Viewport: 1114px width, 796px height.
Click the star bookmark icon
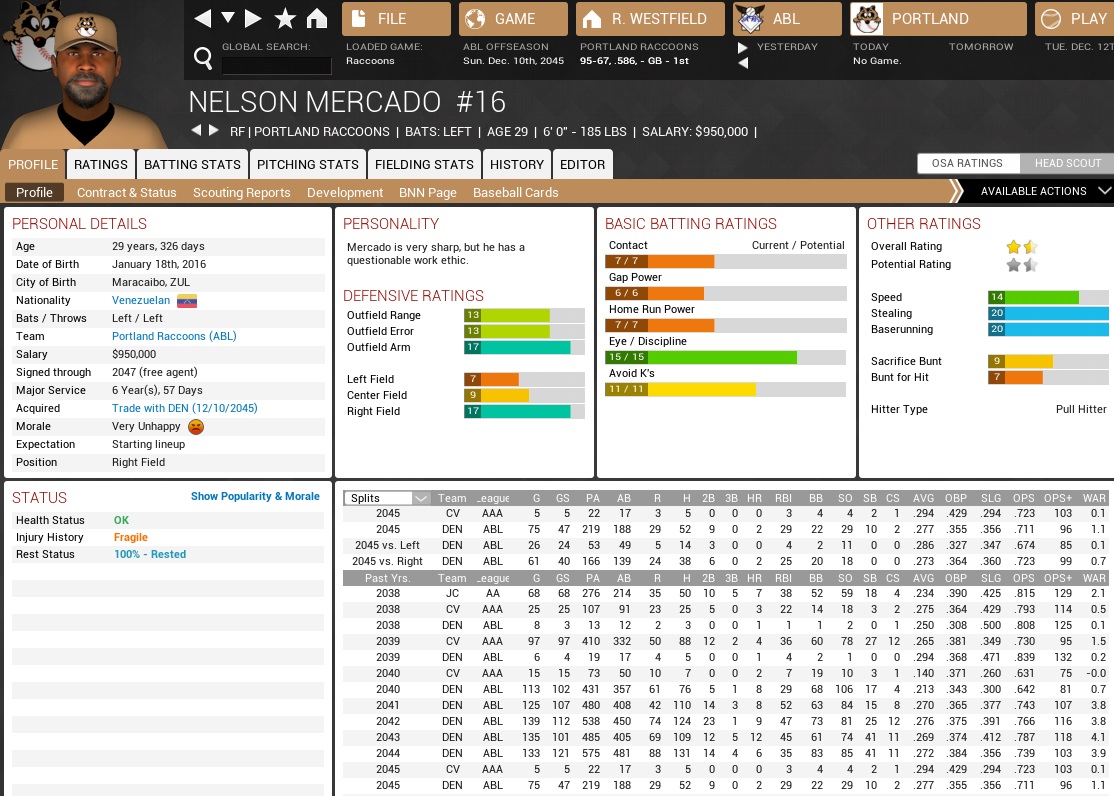[x=285, y=19]
